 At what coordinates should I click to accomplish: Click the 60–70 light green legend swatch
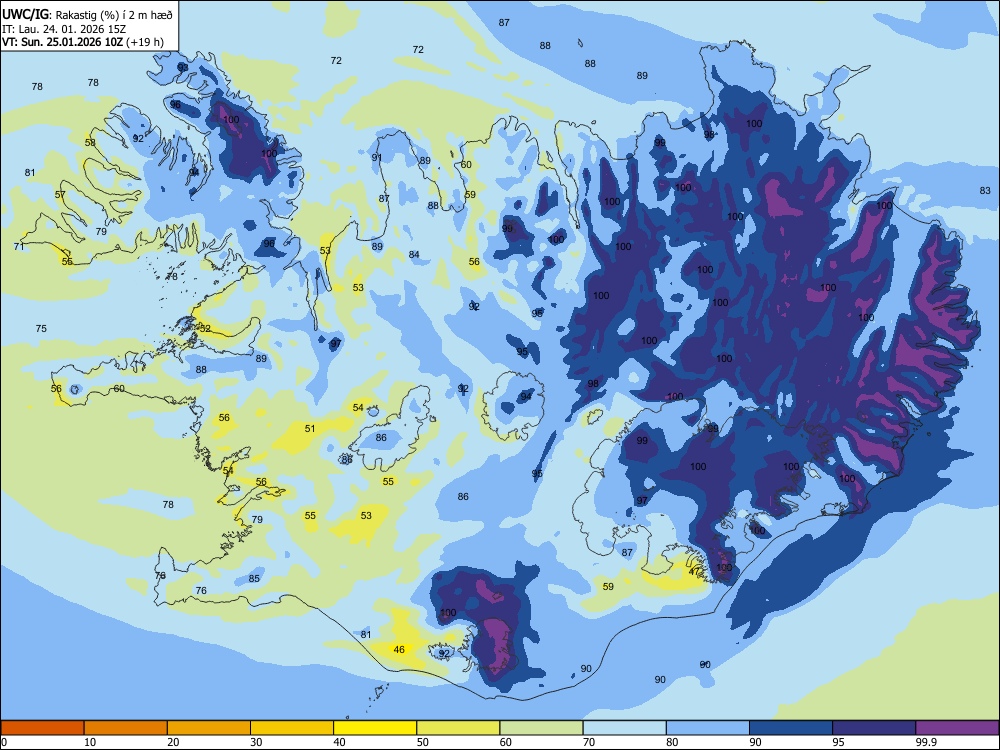[541, 728]
